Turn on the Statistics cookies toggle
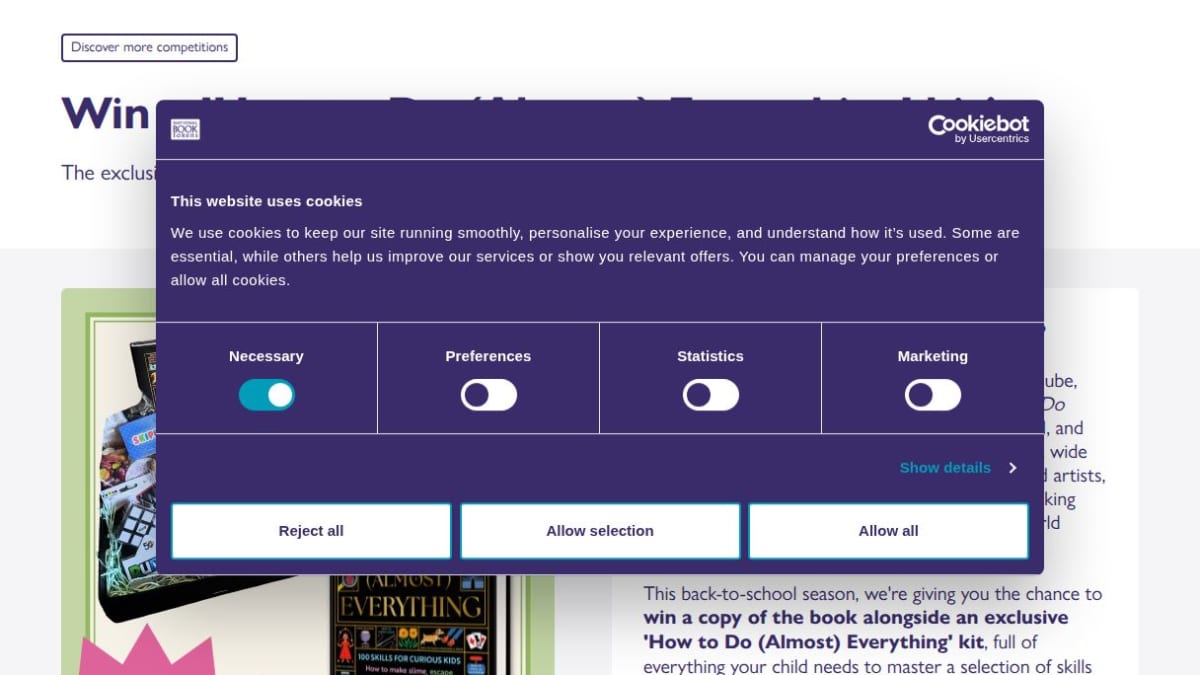The image size is (1200, 675). pyautogui.click(x=710, y=395)
